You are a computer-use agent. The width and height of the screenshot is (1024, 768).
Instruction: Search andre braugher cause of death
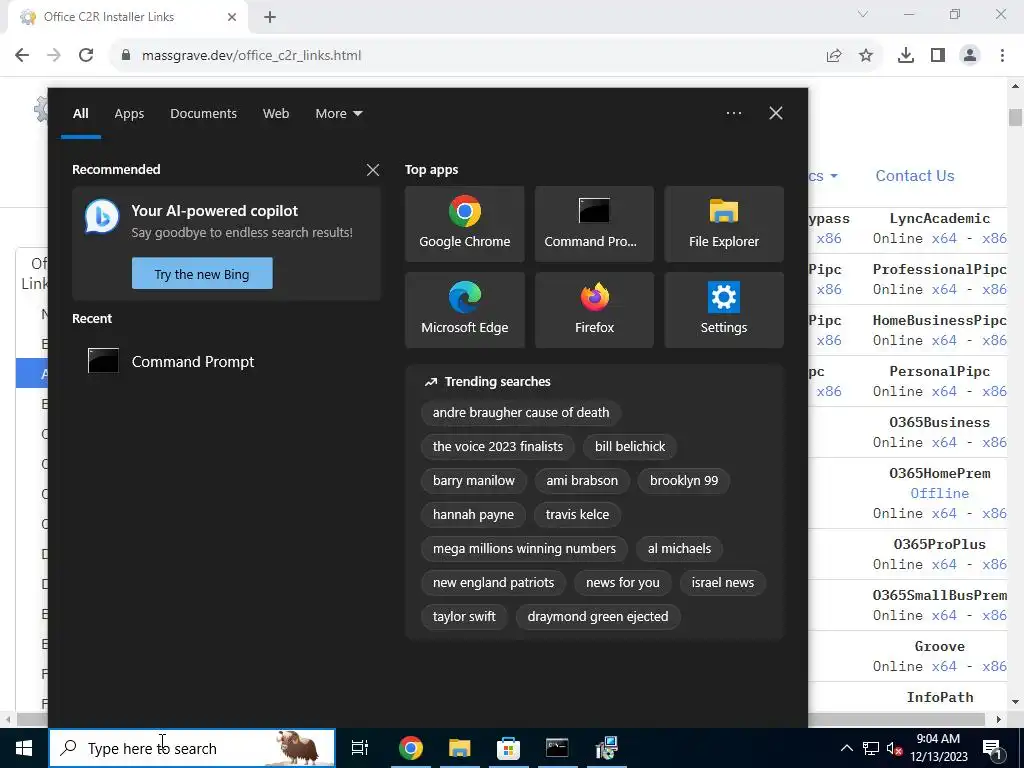(520, 413)
